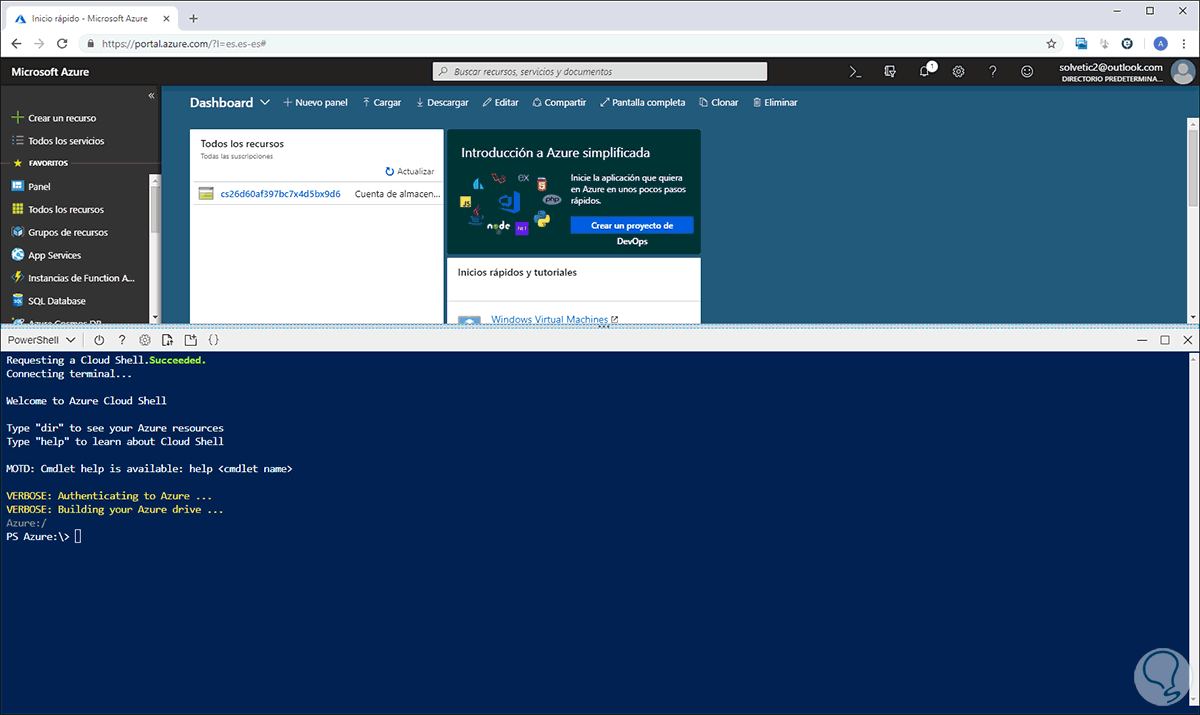Screen dimensions: 1200x715
Task: Open Todos los servicios
Action: pos(58,141)
